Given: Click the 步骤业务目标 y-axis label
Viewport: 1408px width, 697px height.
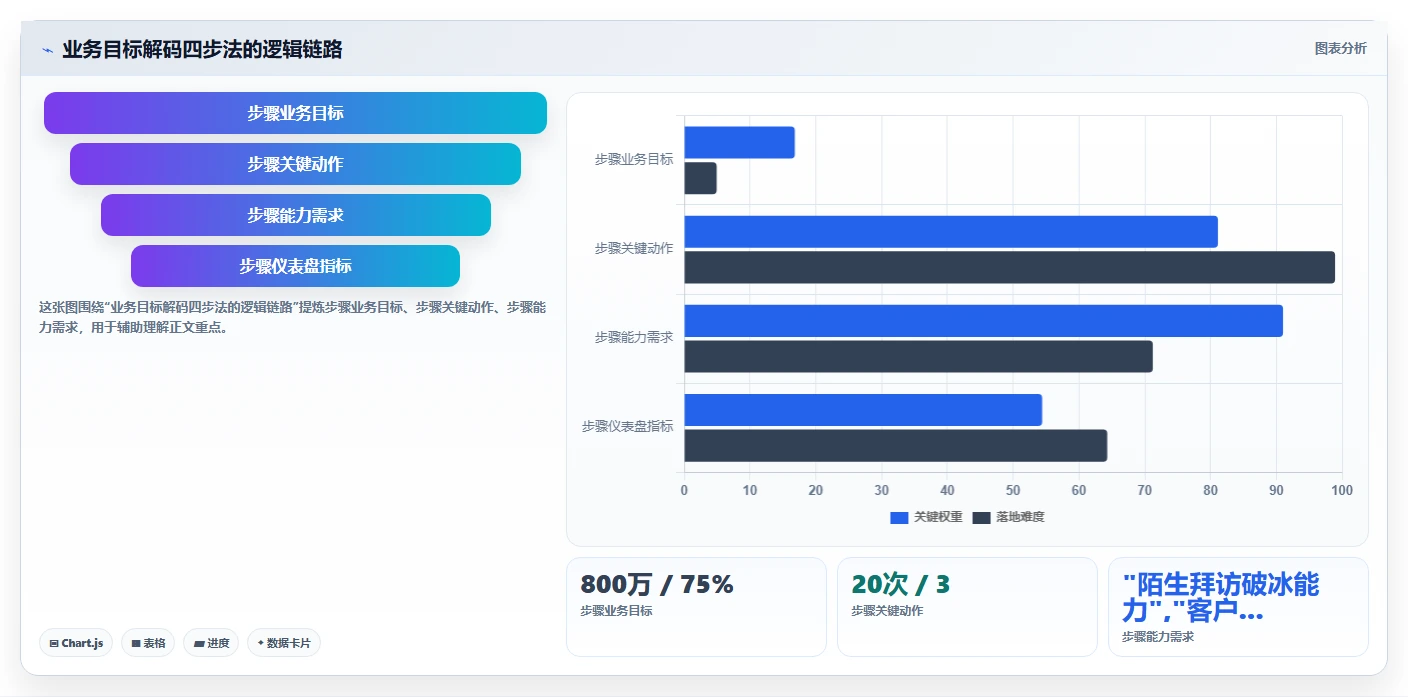Looking at the screenshot, I should 634,159.
